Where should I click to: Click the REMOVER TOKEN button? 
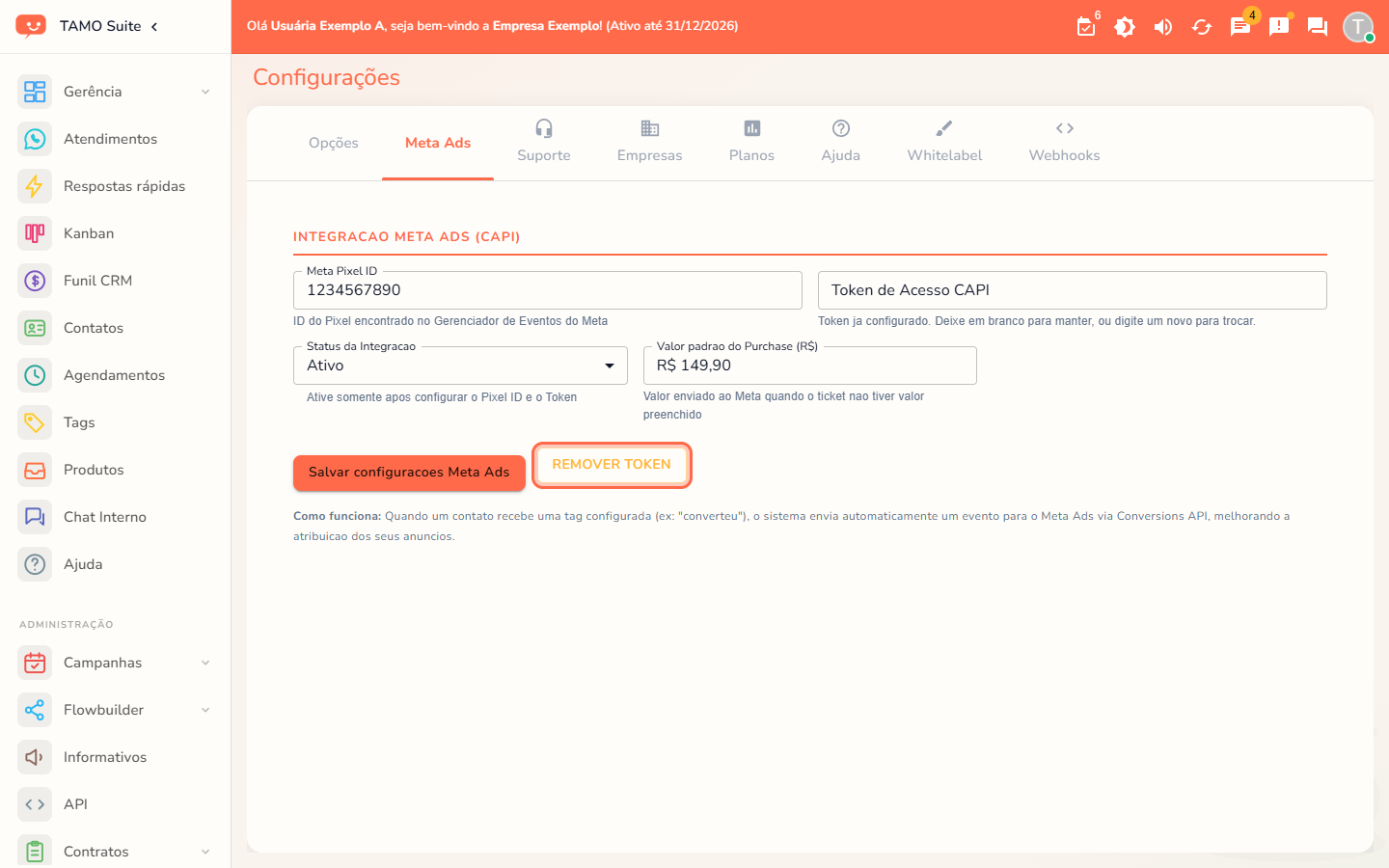[612, 465]
